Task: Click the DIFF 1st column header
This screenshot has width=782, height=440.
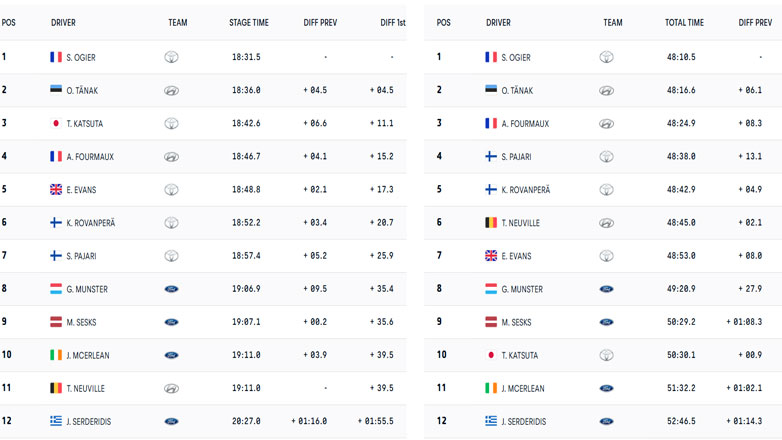Action: click(x=393, y=22)
